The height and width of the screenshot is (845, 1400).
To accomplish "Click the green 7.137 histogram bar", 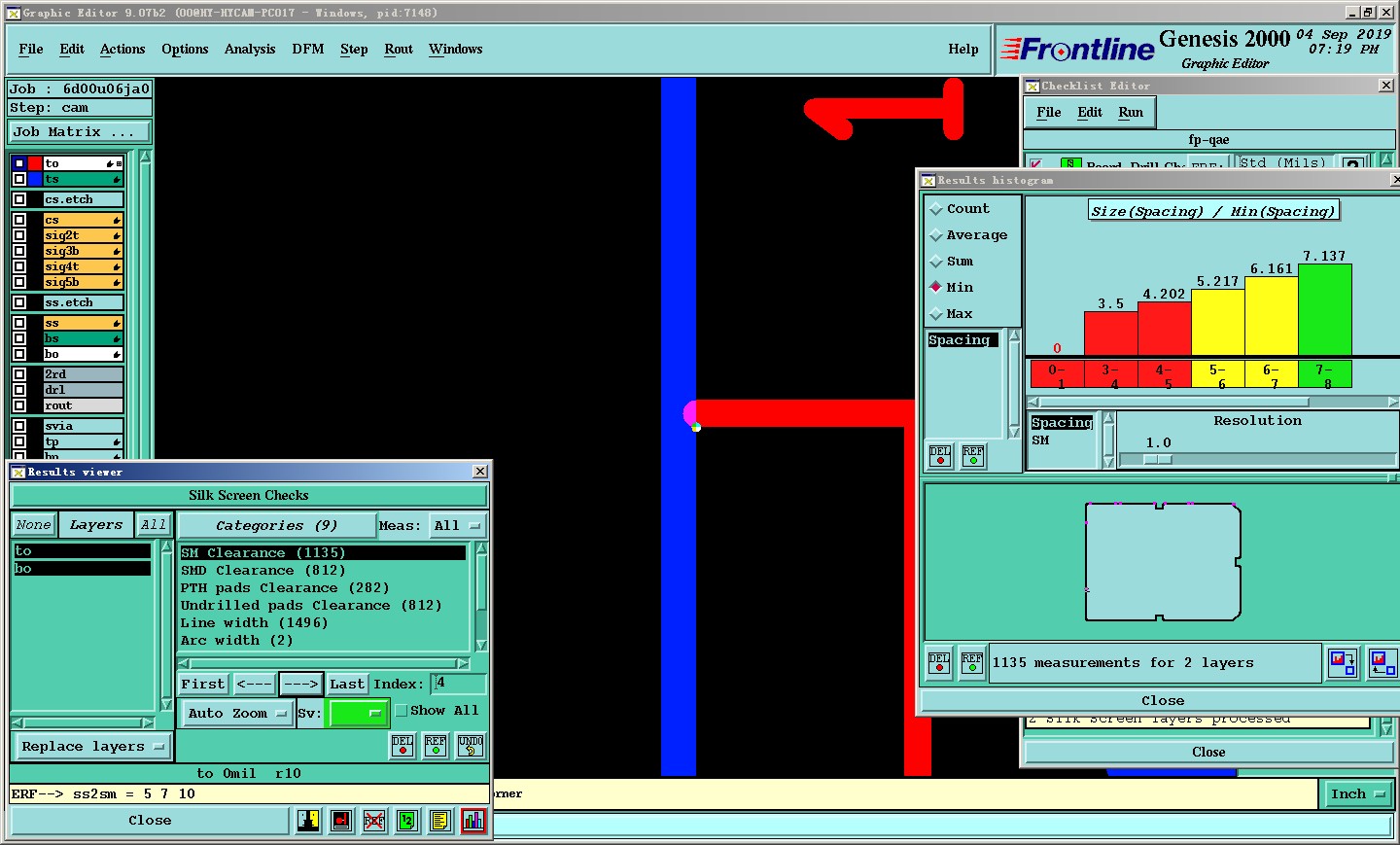I will 1325,309.
